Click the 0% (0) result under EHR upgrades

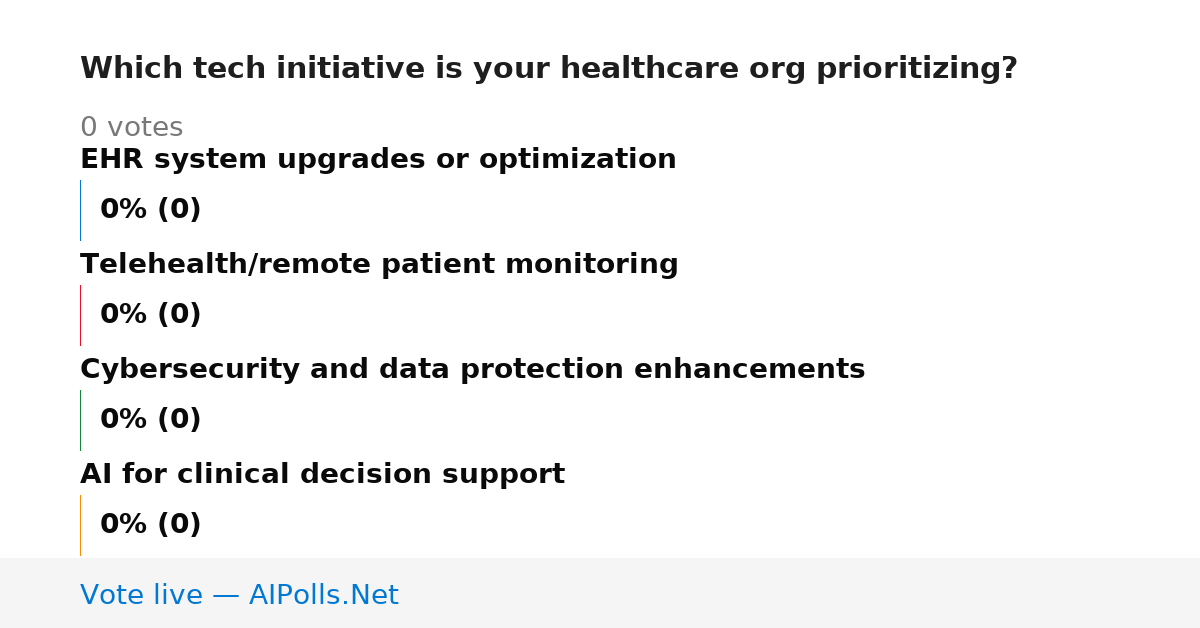tap(150, 210)
